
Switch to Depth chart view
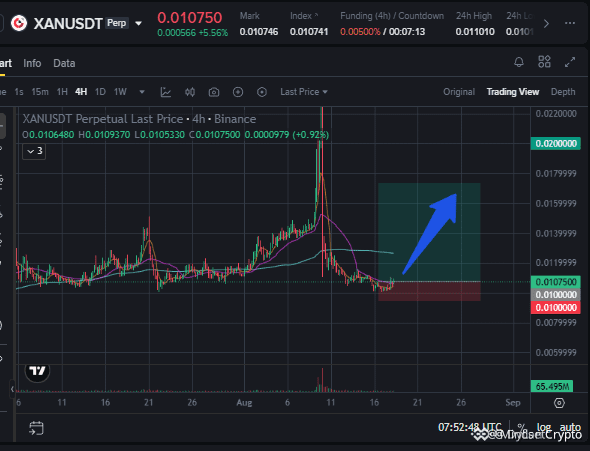pyautogui.click(x=563, y=92)
